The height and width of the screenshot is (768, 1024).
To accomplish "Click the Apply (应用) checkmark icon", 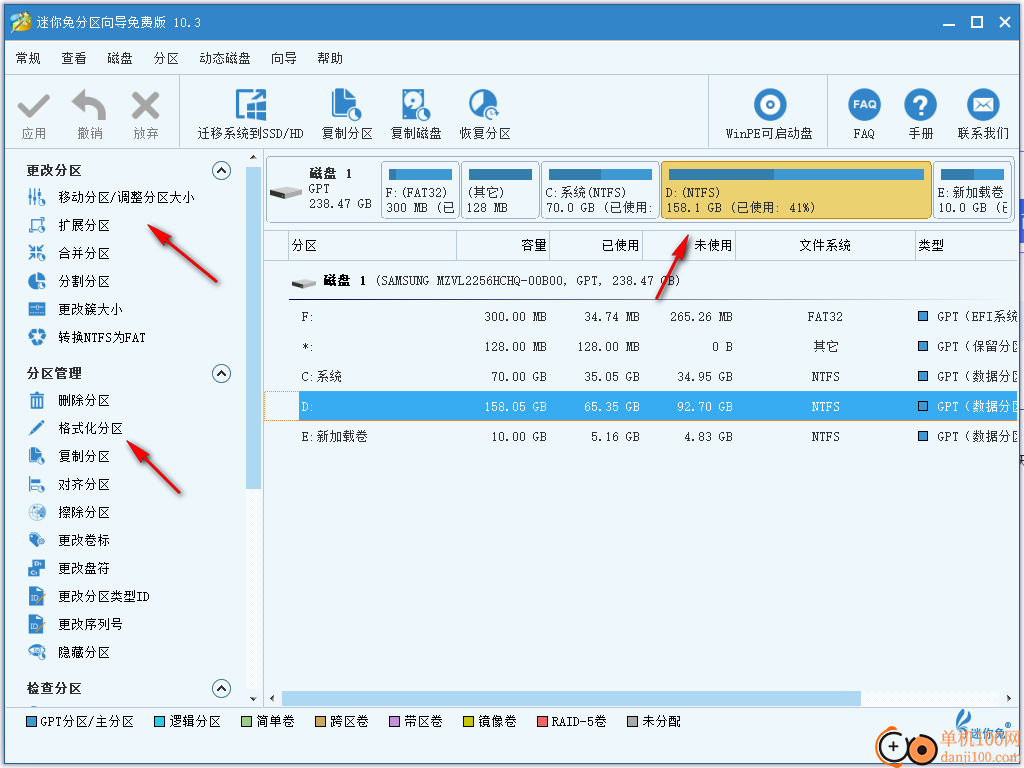I will tap(33, 106).
